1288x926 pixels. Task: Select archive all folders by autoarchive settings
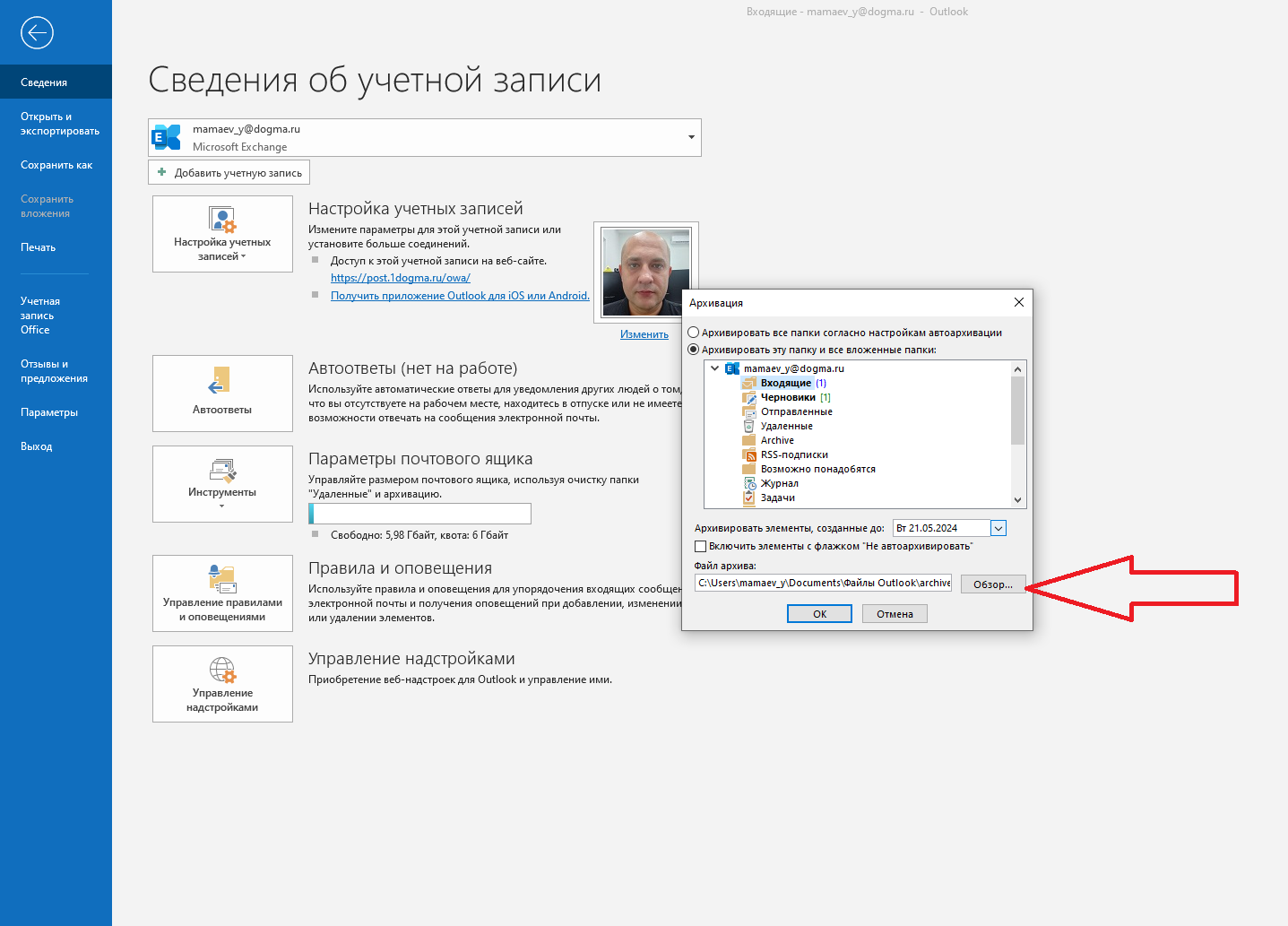694,333
